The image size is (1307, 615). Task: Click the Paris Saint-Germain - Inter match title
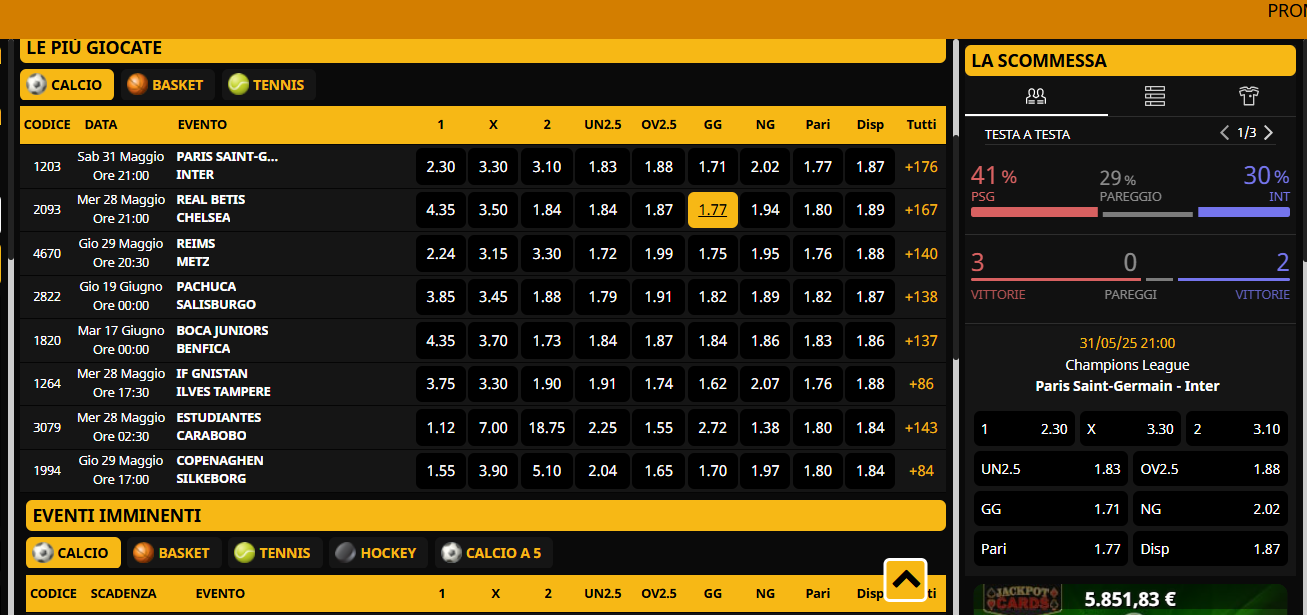point(1127,386)
